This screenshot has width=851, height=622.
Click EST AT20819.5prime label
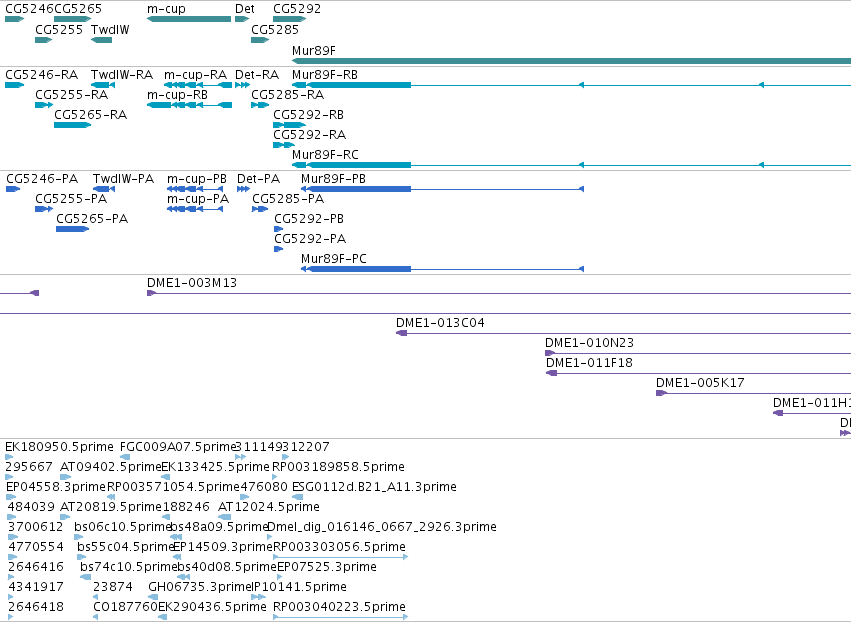click(x=111, y=507)
